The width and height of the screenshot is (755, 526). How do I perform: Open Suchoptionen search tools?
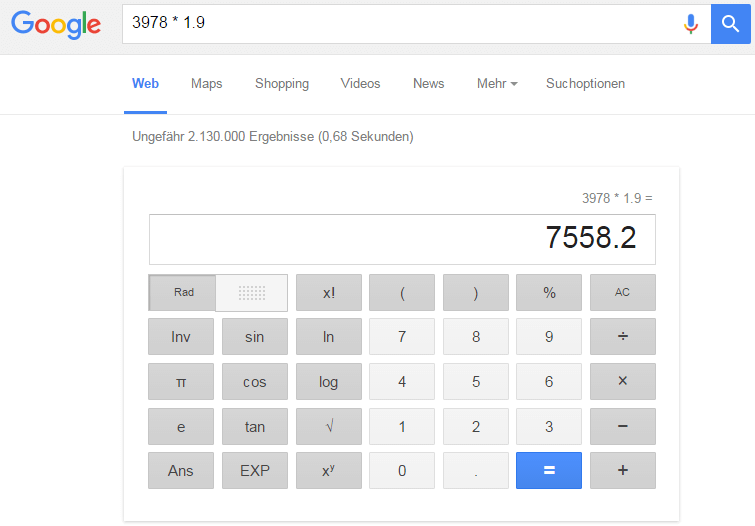coord(585,83)
